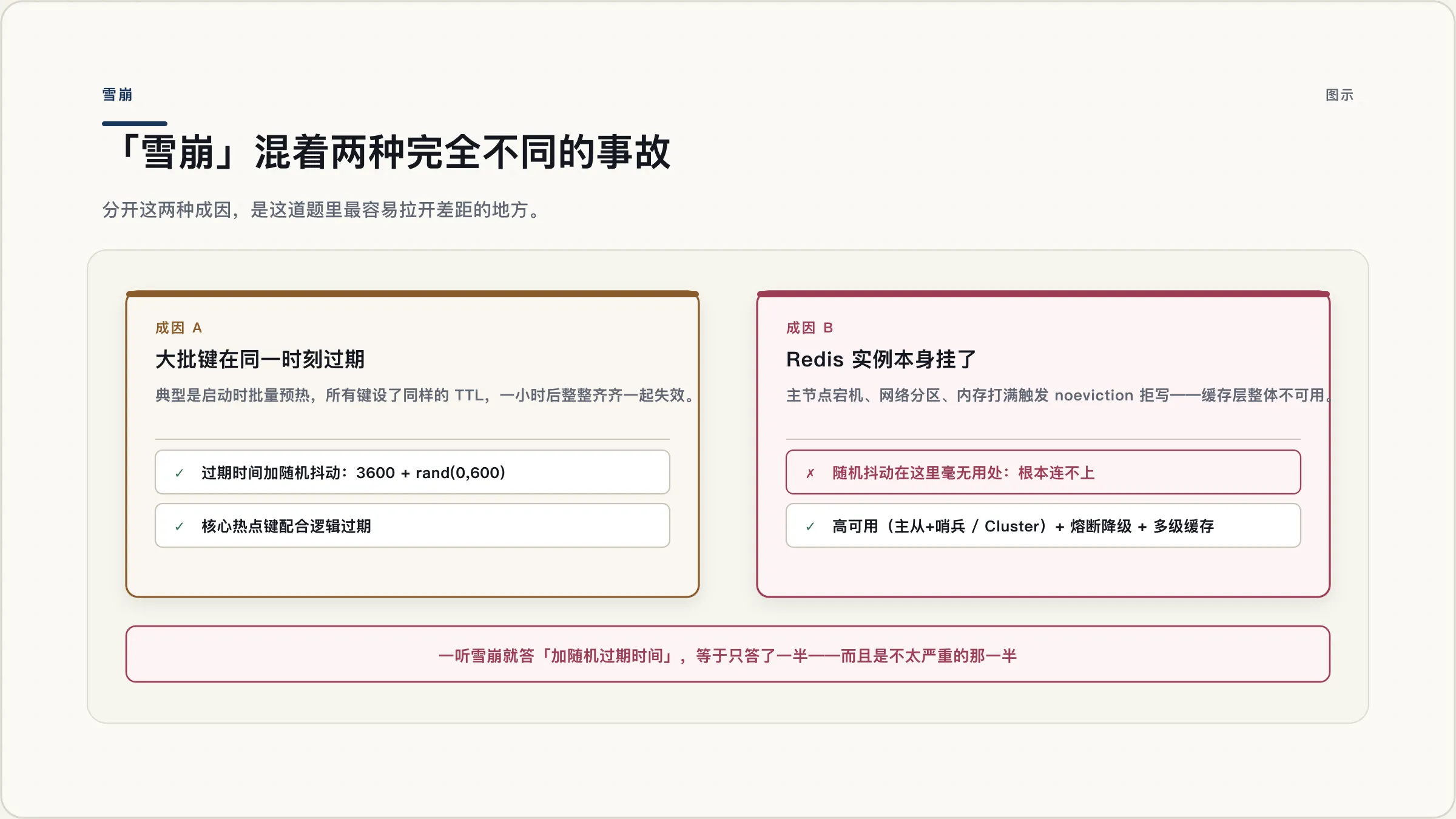1456x819 pixels.
Task: Click the description 典型是启动时批量预热
Action: pyautogui.click(x=424, y=396)
